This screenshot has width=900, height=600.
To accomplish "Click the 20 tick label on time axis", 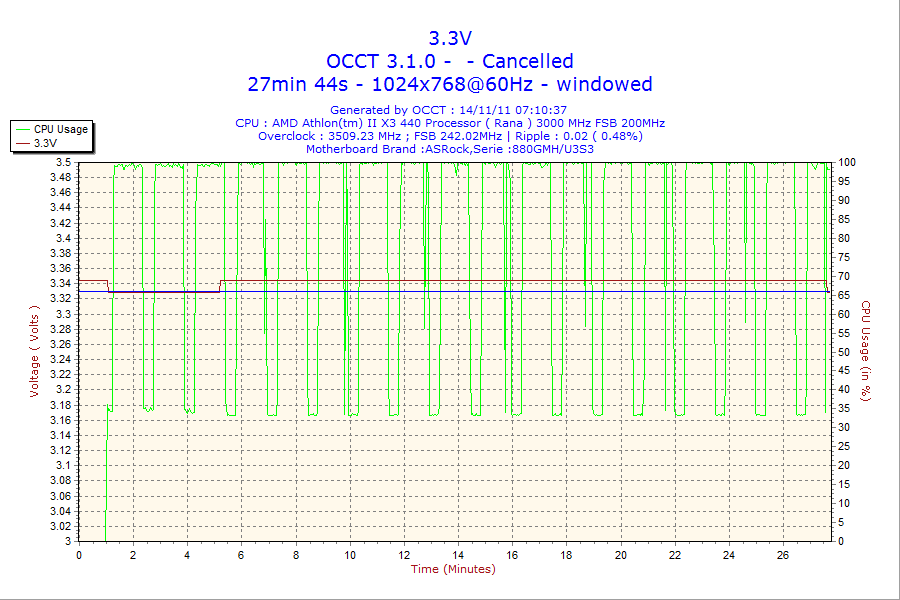I will point(620,555).
